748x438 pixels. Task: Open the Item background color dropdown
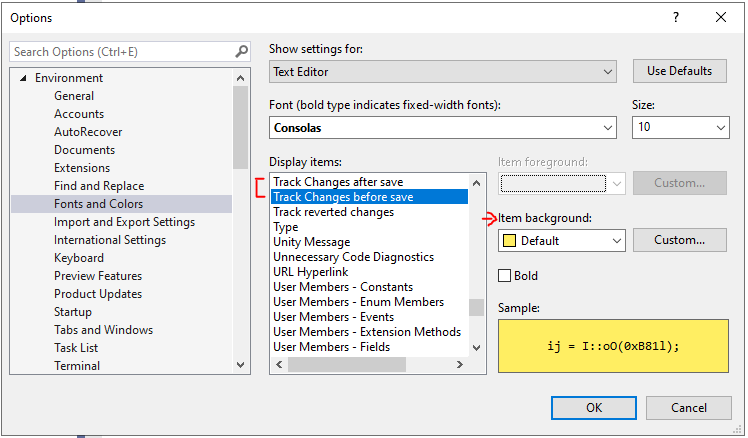click(x=561, y=240)
